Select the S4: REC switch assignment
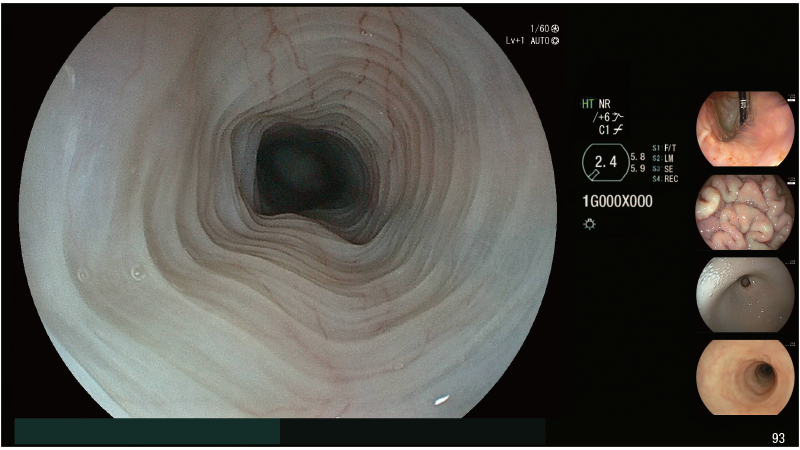 click(664, 179)
